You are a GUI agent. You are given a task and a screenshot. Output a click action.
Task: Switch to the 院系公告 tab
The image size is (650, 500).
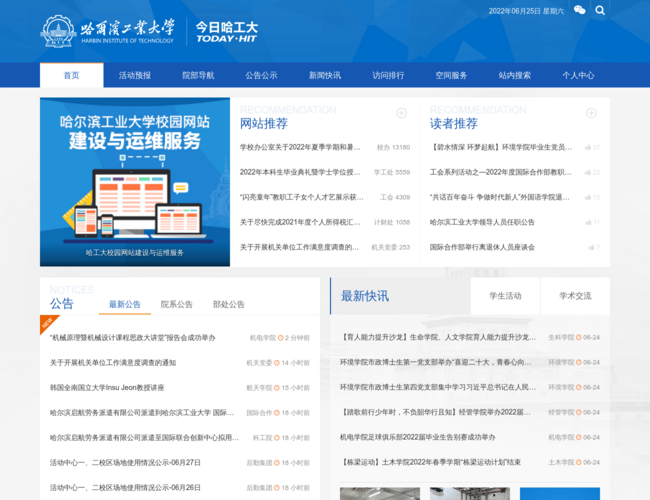177,304
